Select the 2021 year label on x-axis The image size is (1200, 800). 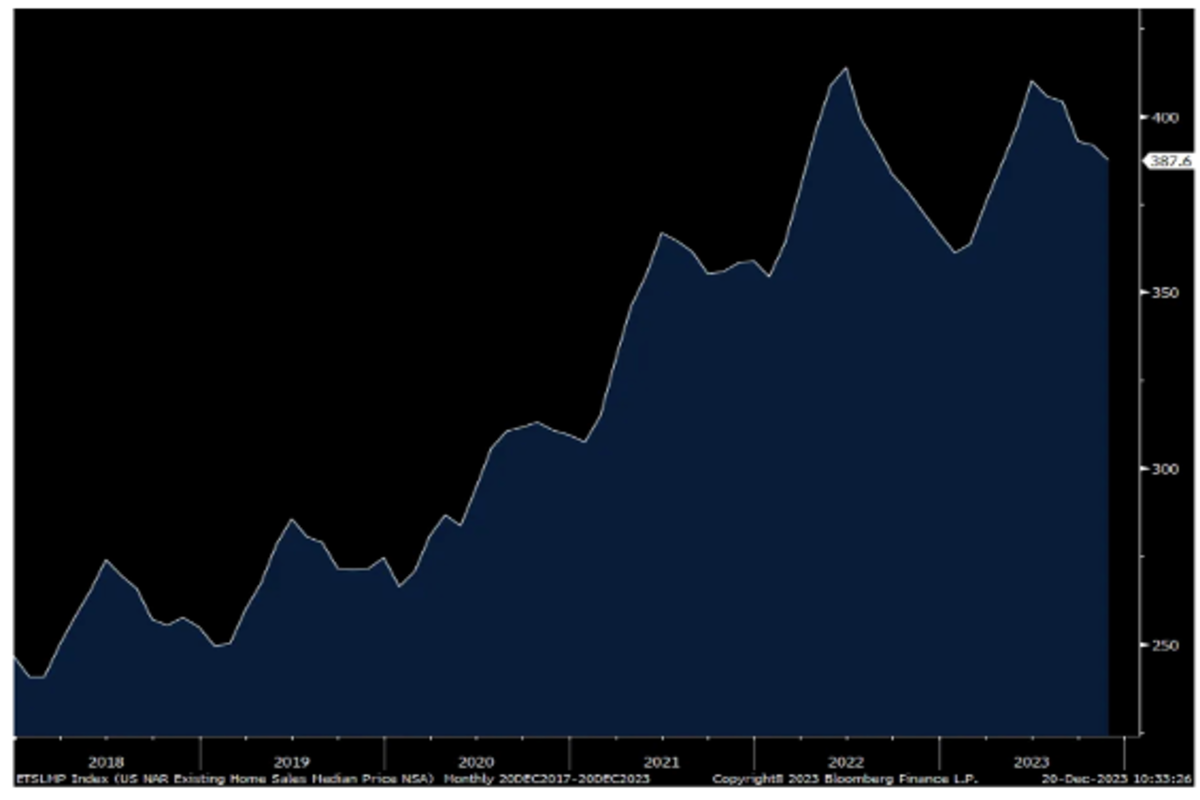coord(661,760)
